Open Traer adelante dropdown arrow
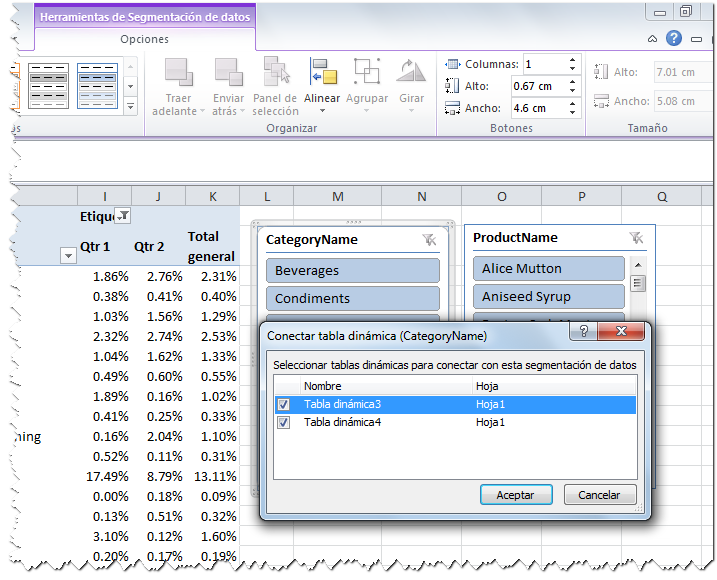This screenshot has width=717, height=580. [202, 111]
